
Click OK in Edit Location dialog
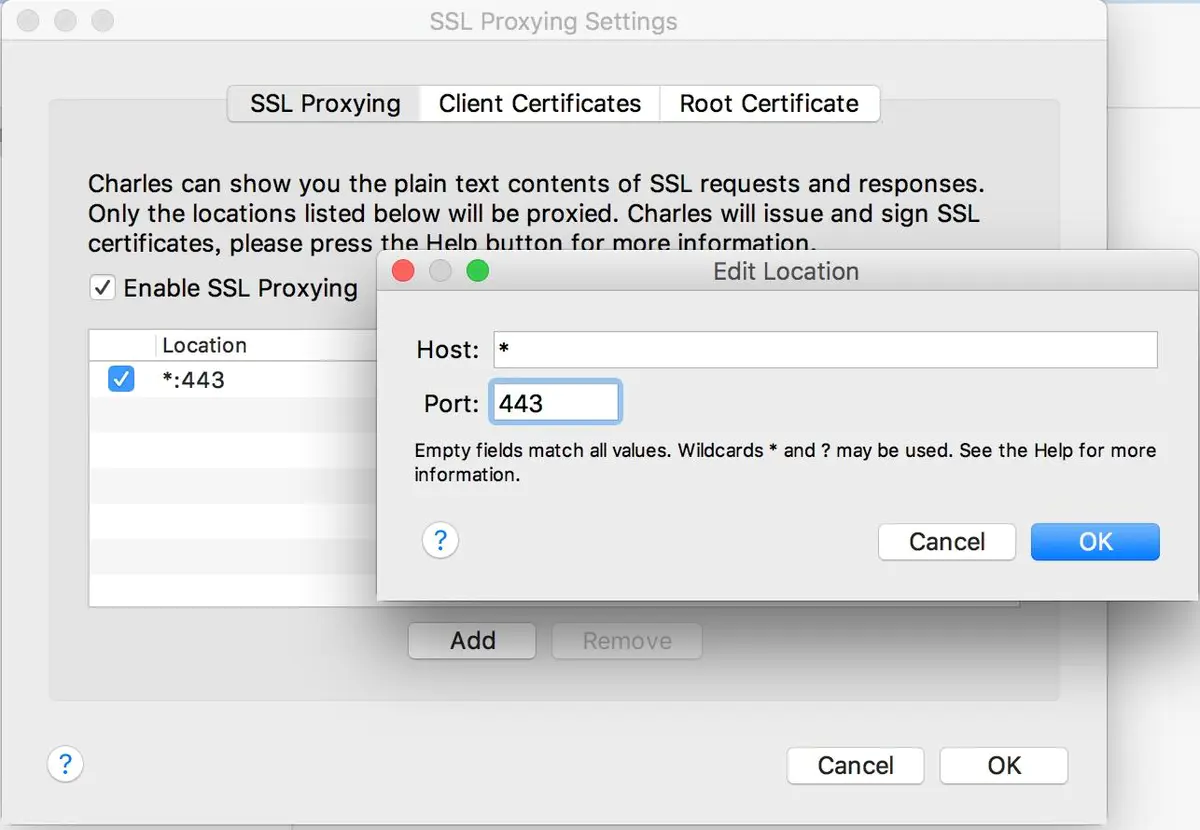tap(1095, 541)
